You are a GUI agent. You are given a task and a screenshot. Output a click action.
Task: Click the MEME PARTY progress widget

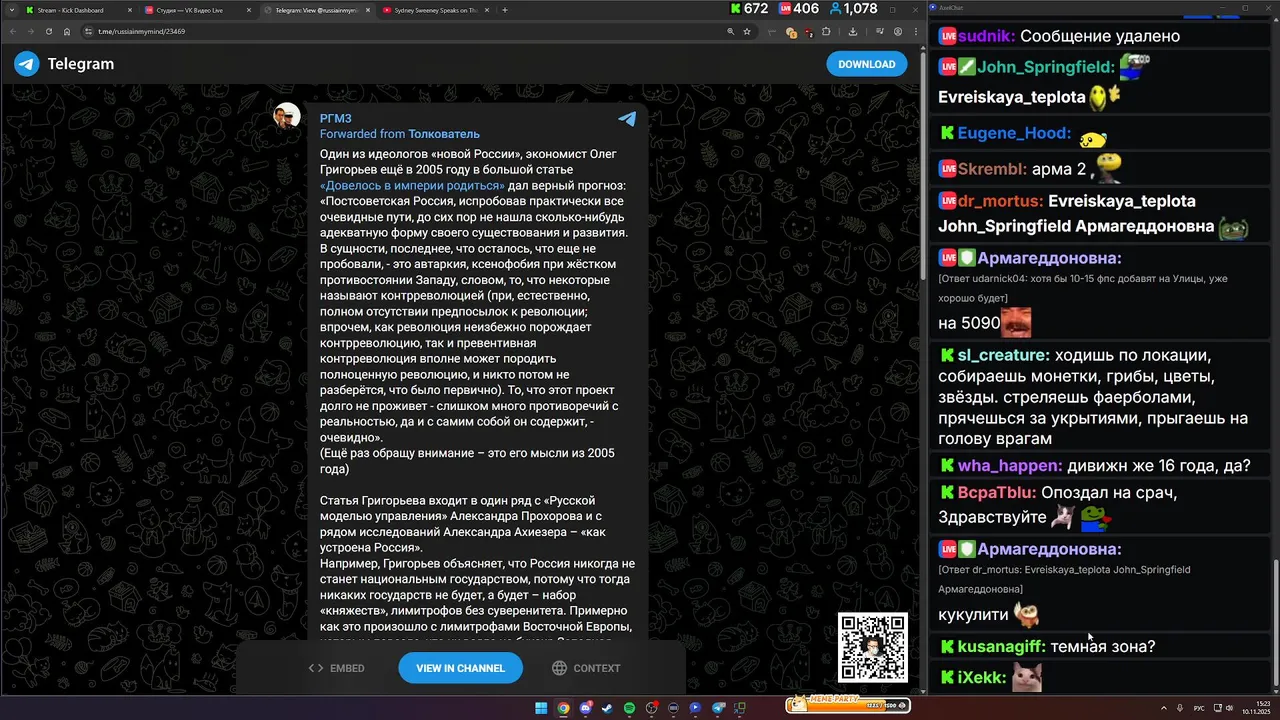point(847,705)
